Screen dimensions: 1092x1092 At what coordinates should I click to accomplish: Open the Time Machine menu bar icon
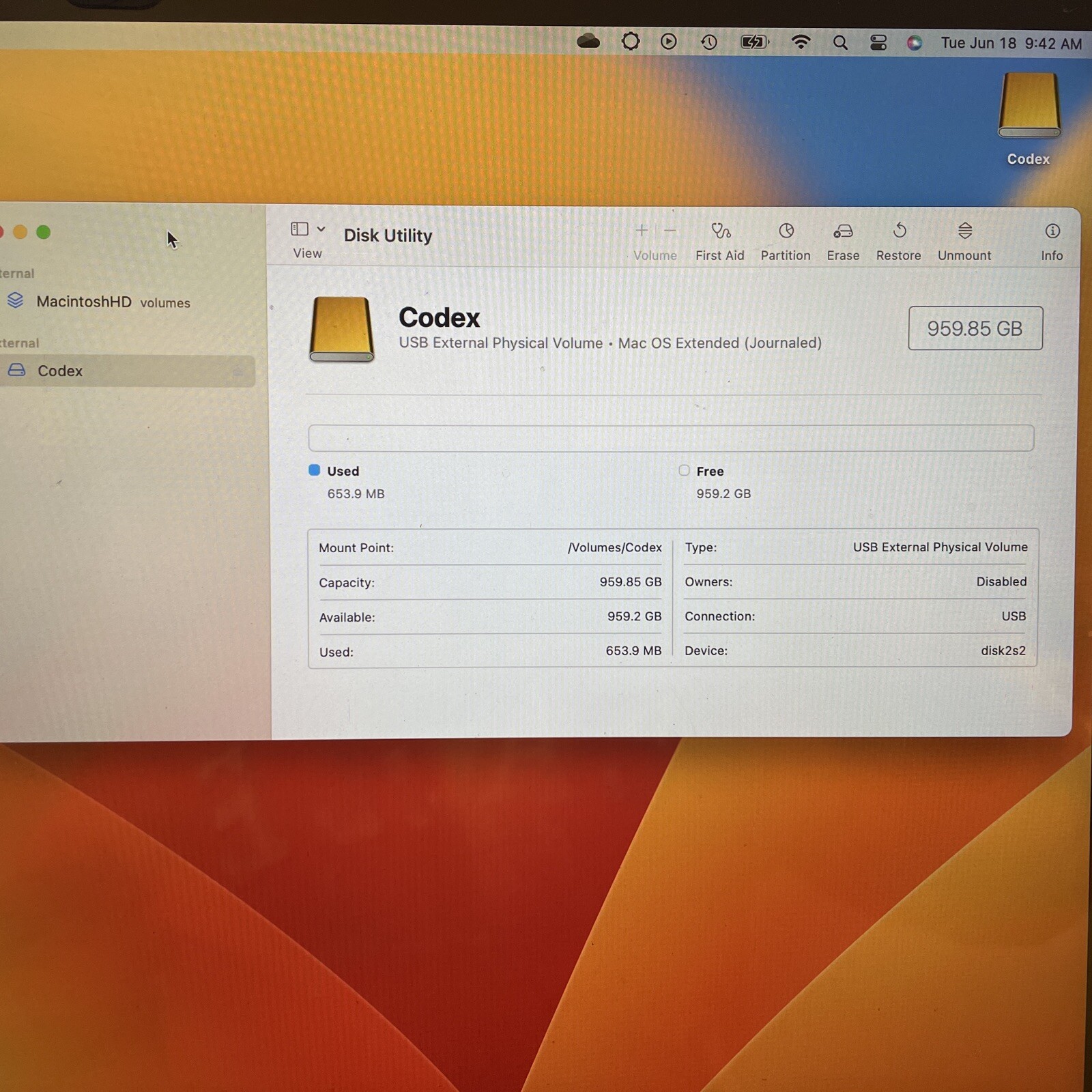point(709,42)
